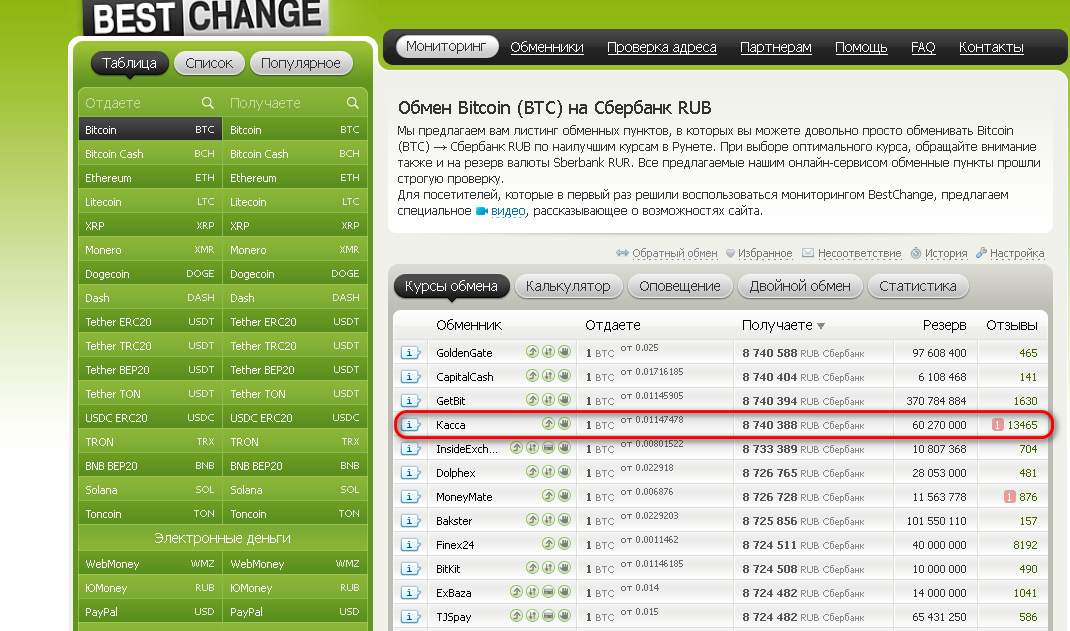Open the Контакты menu item
This screenshot has width=1070, height=631.
click(991, 47)
